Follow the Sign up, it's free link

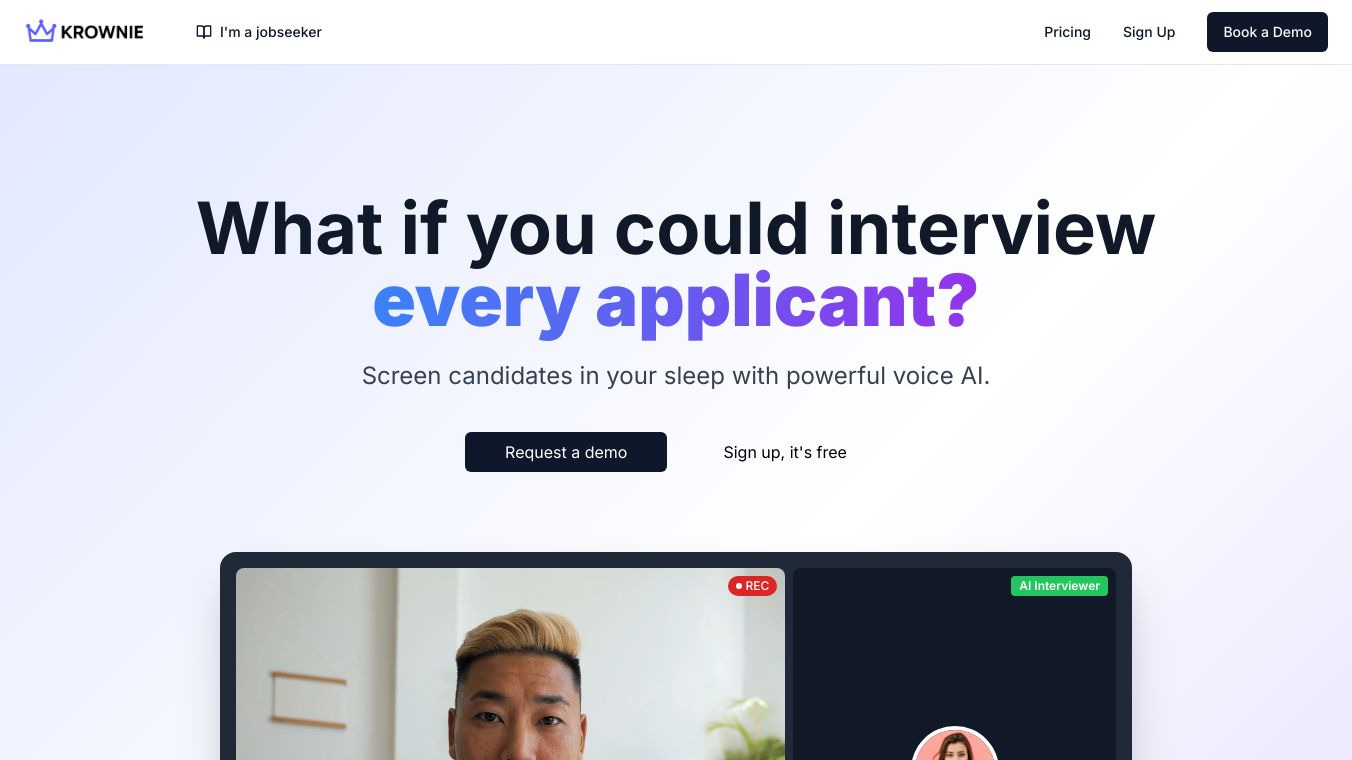[785, 452]
